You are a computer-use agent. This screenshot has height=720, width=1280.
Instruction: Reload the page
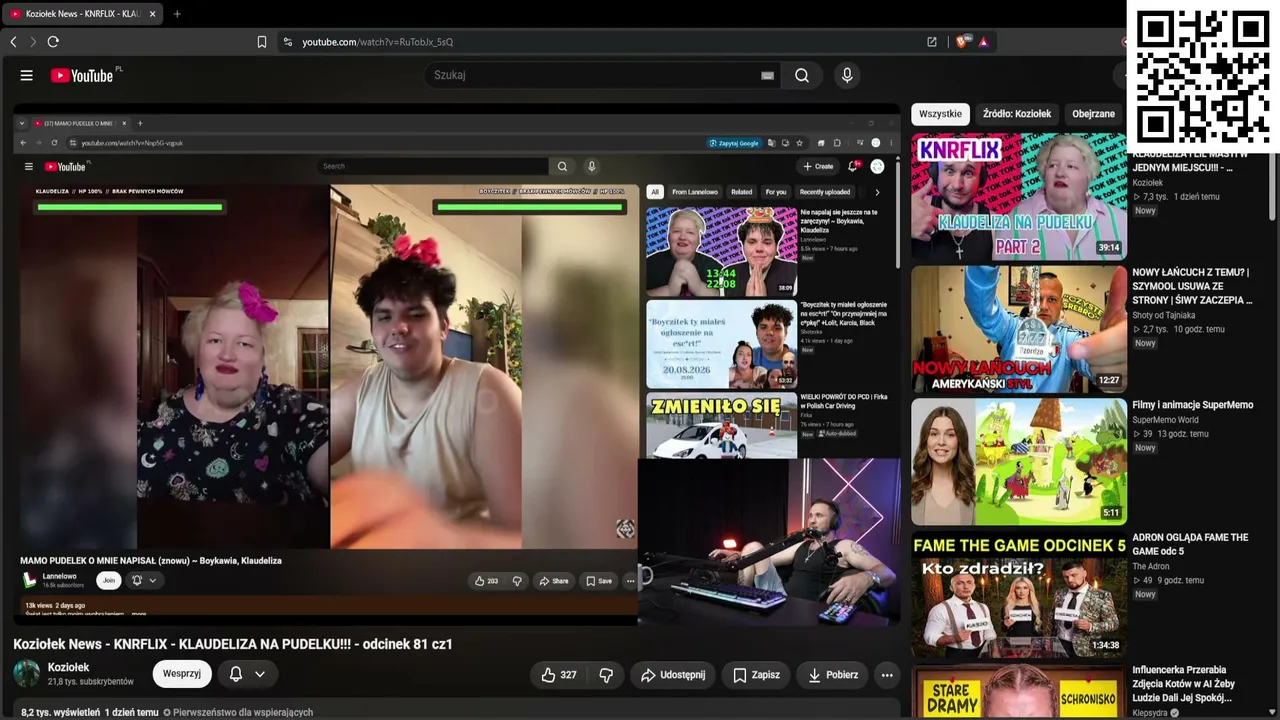[53, 42]
